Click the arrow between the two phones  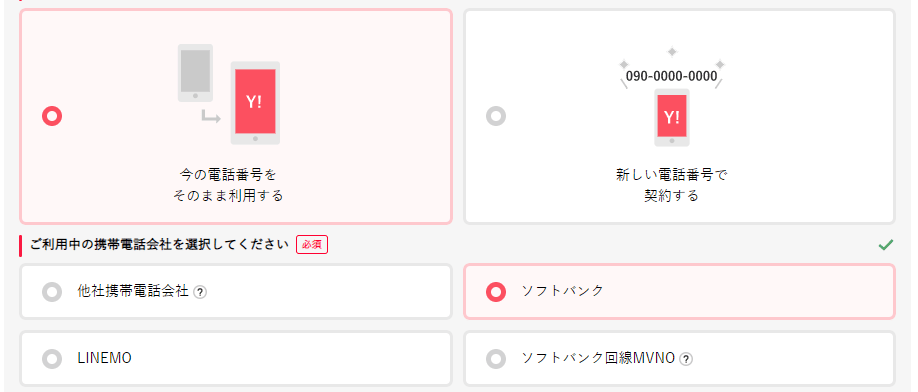[211, 116]
